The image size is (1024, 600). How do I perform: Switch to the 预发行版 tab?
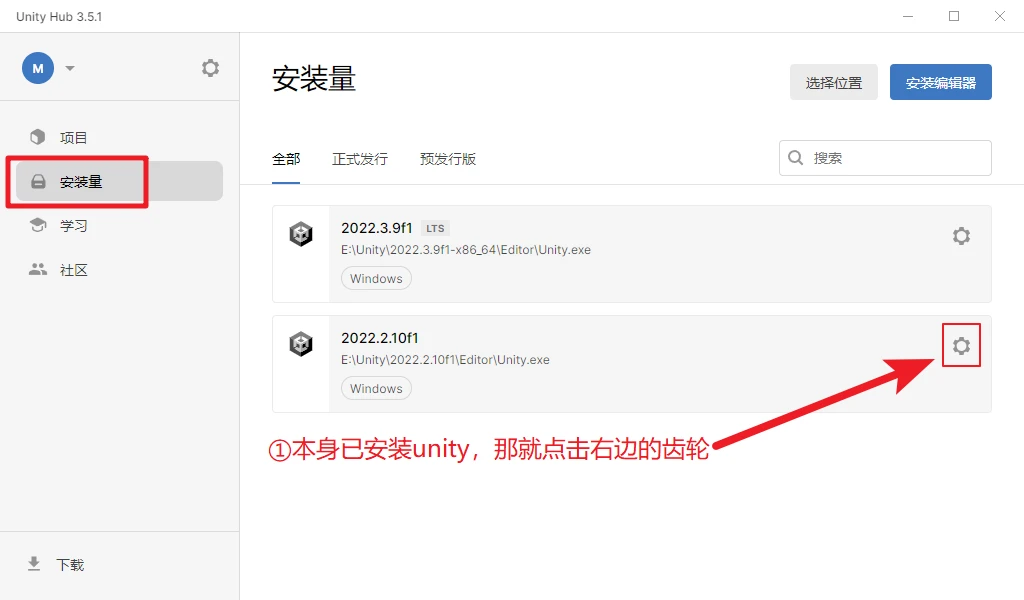pyautogui.click(x=448, y=159)
